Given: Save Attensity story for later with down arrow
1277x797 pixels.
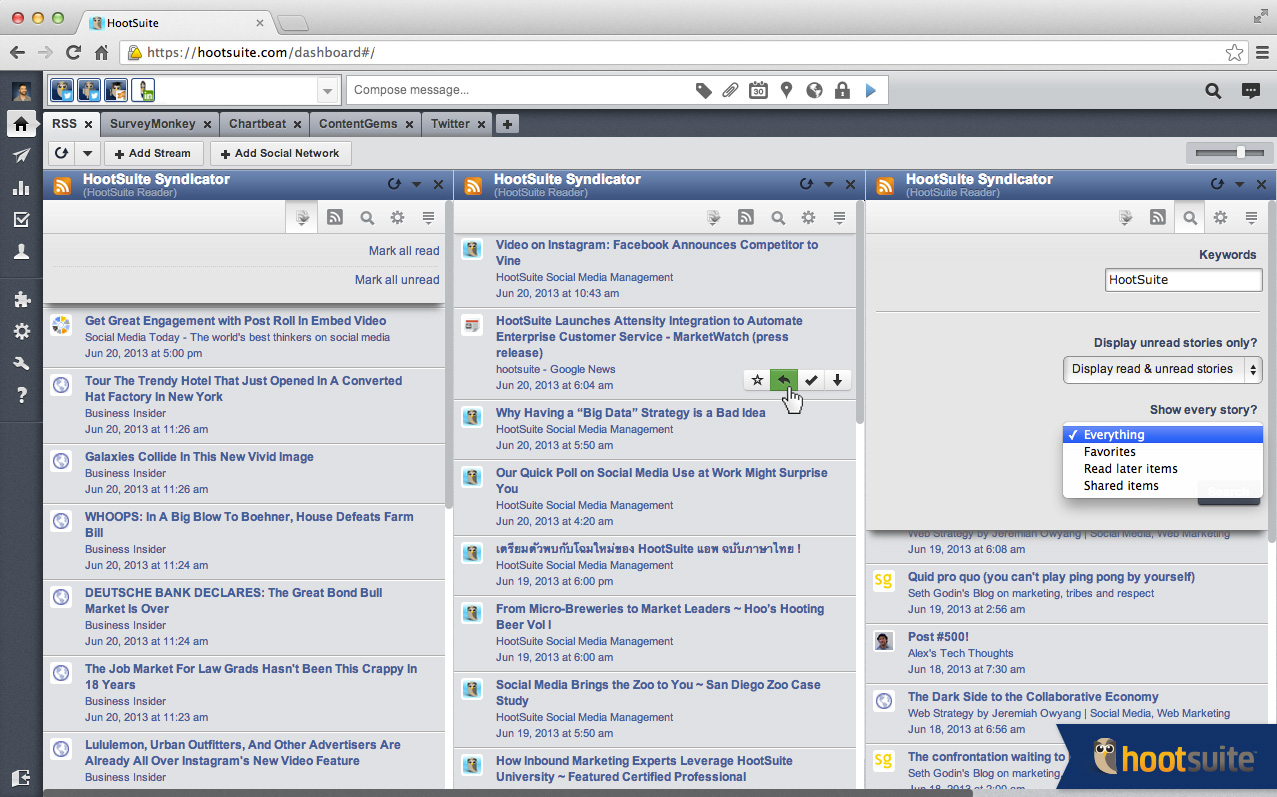Looking at the screenshot, I should (x=837, y=380).
